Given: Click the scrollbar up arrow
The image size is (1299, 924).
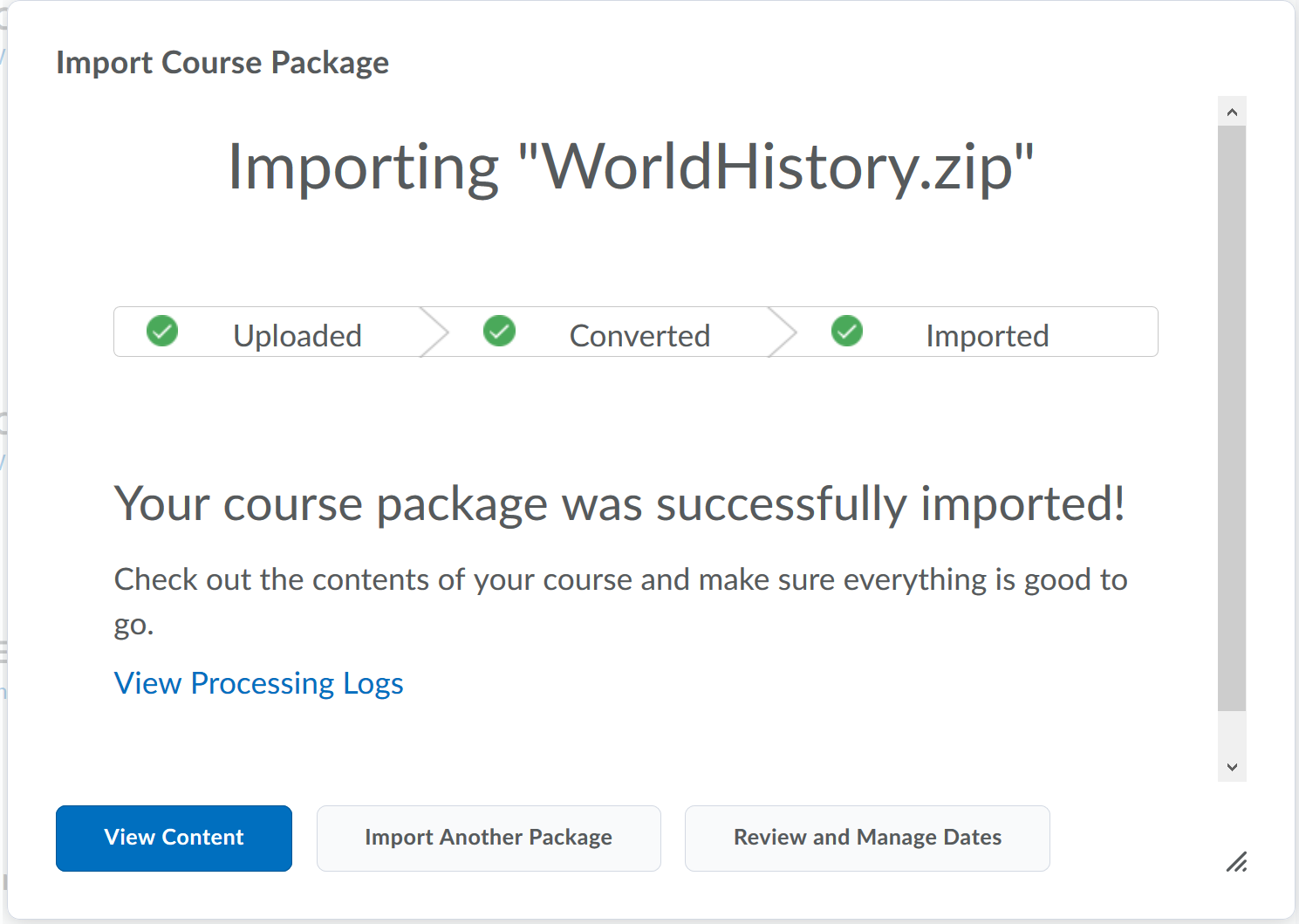Looking at the screenshot, I should pyautogui.click(x=1232, y=111).
